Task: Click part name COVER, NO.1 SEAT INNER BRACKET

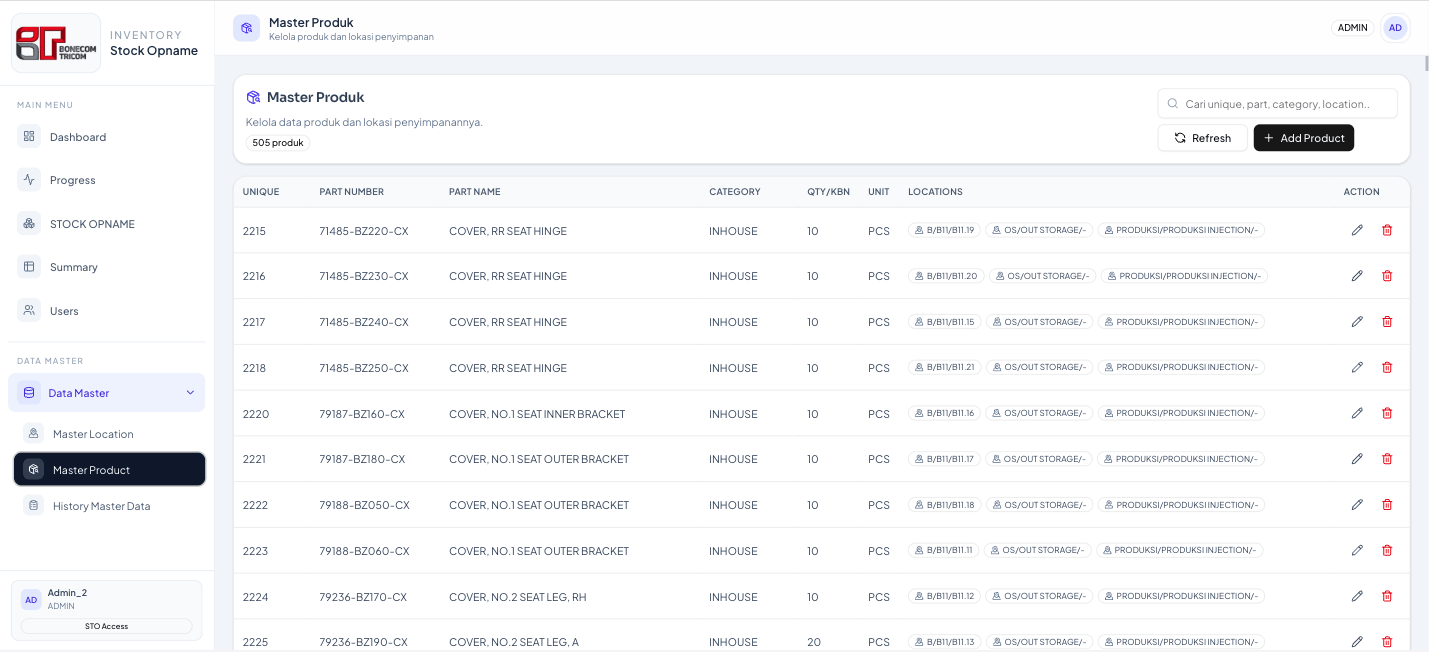Action: (x=537, y=414)
